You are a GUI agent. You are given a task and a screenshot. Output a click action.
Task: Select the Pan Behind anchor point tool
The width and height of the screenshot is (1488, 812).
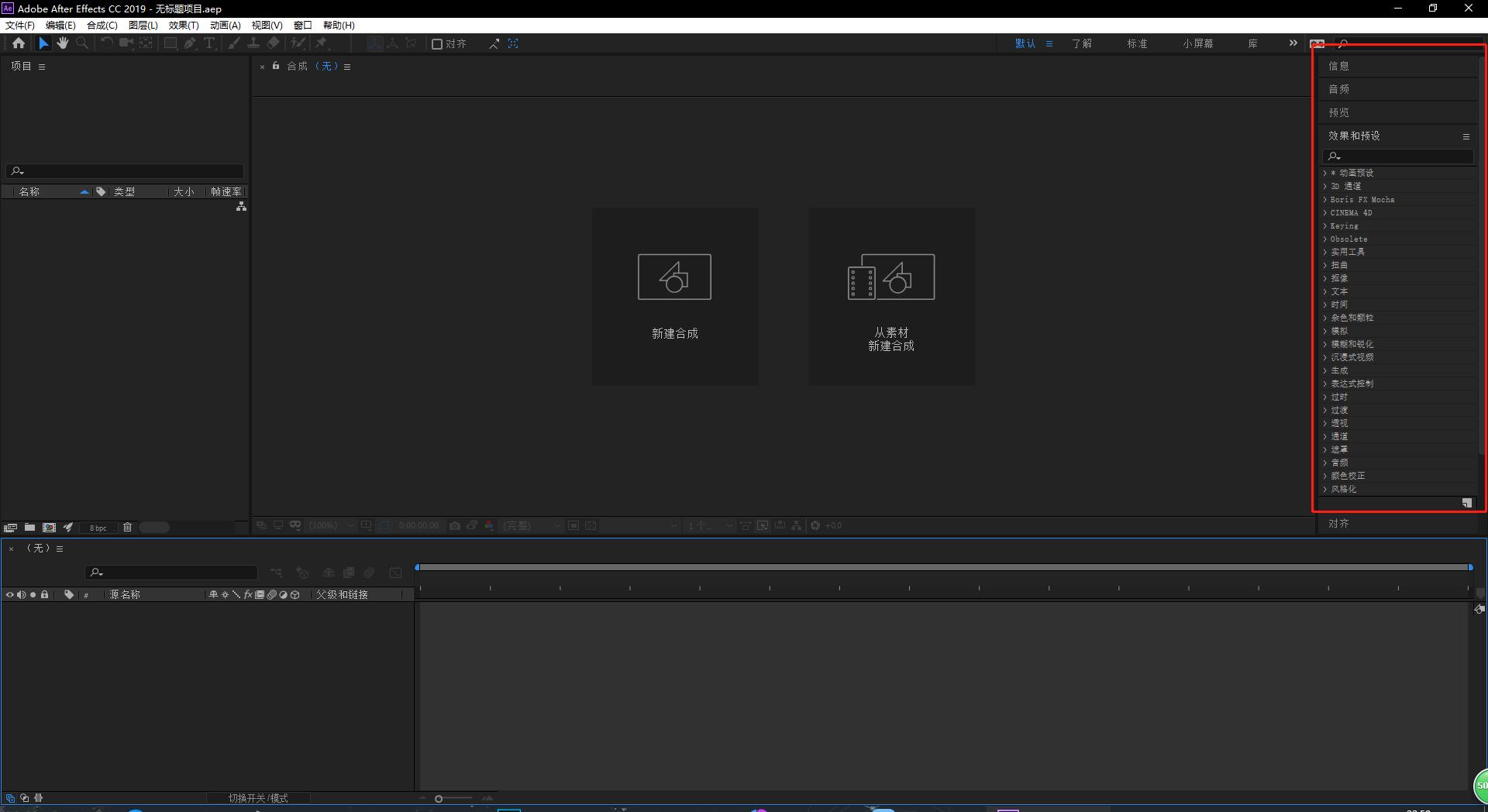point(146,43)
